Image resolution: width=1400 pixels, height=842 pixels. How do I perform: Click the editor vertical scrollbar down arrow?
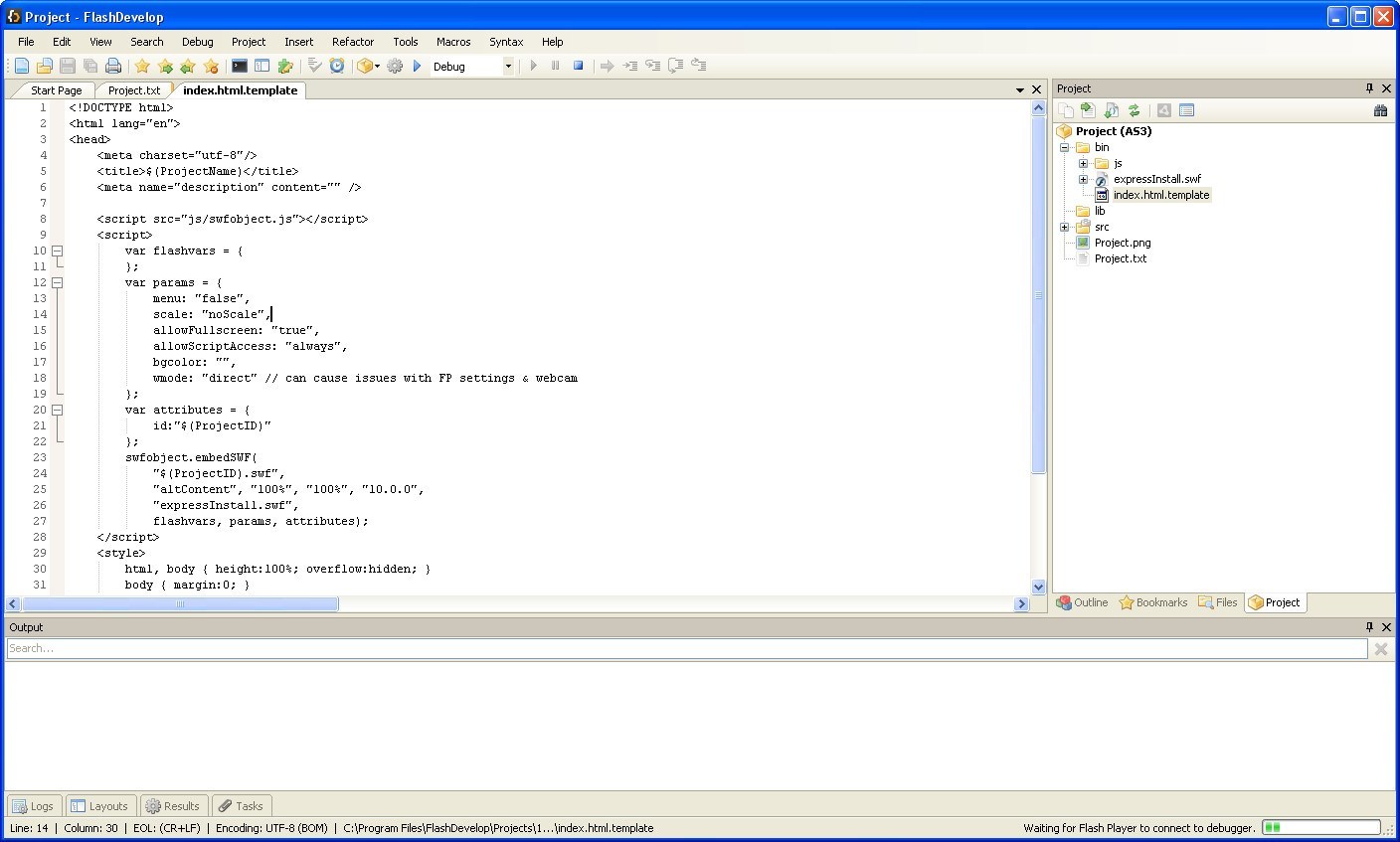(x=1038, y=587)
